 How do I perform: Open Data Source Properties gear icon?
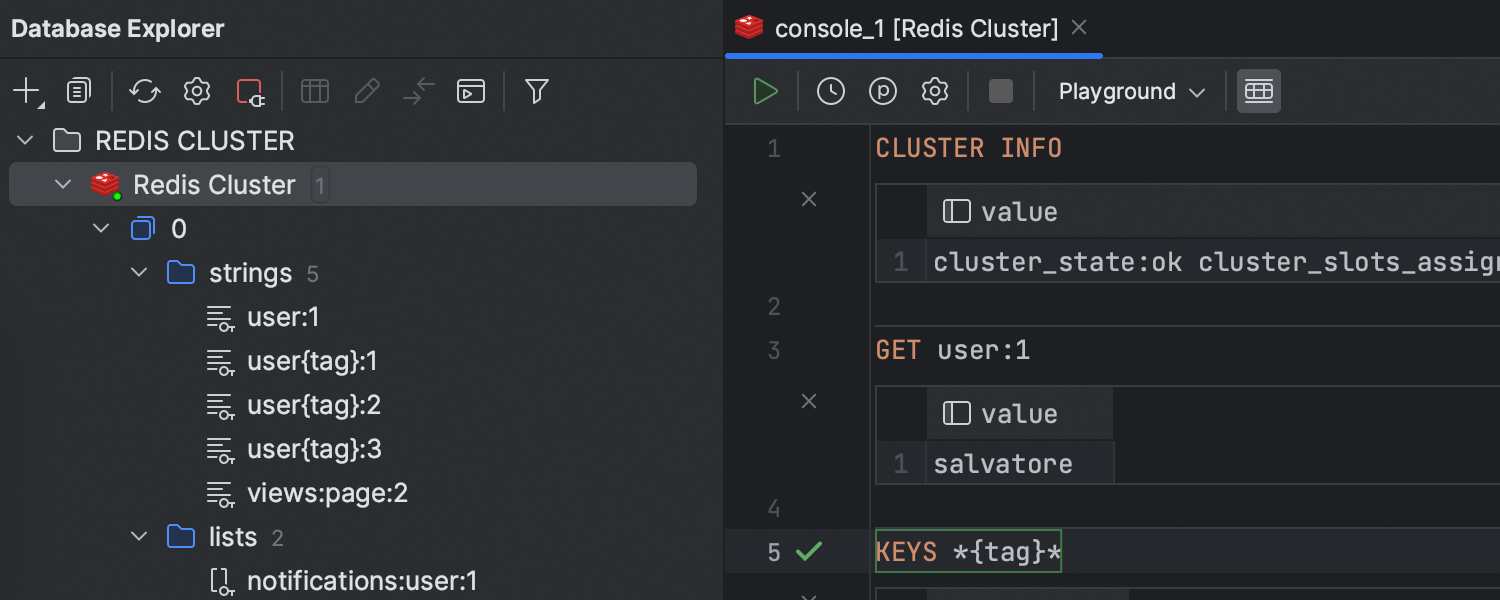197,92
